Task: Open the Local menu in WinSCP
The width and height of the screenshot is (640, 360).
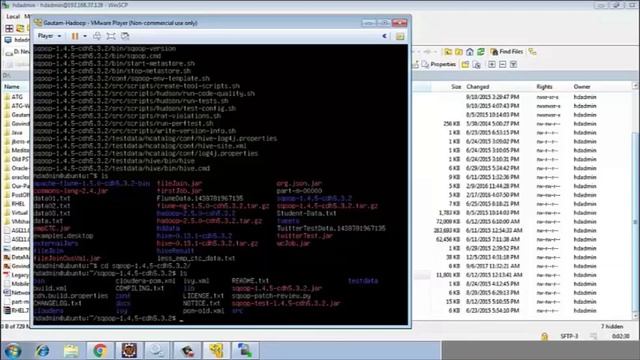Action: click(x=13, y=16)
